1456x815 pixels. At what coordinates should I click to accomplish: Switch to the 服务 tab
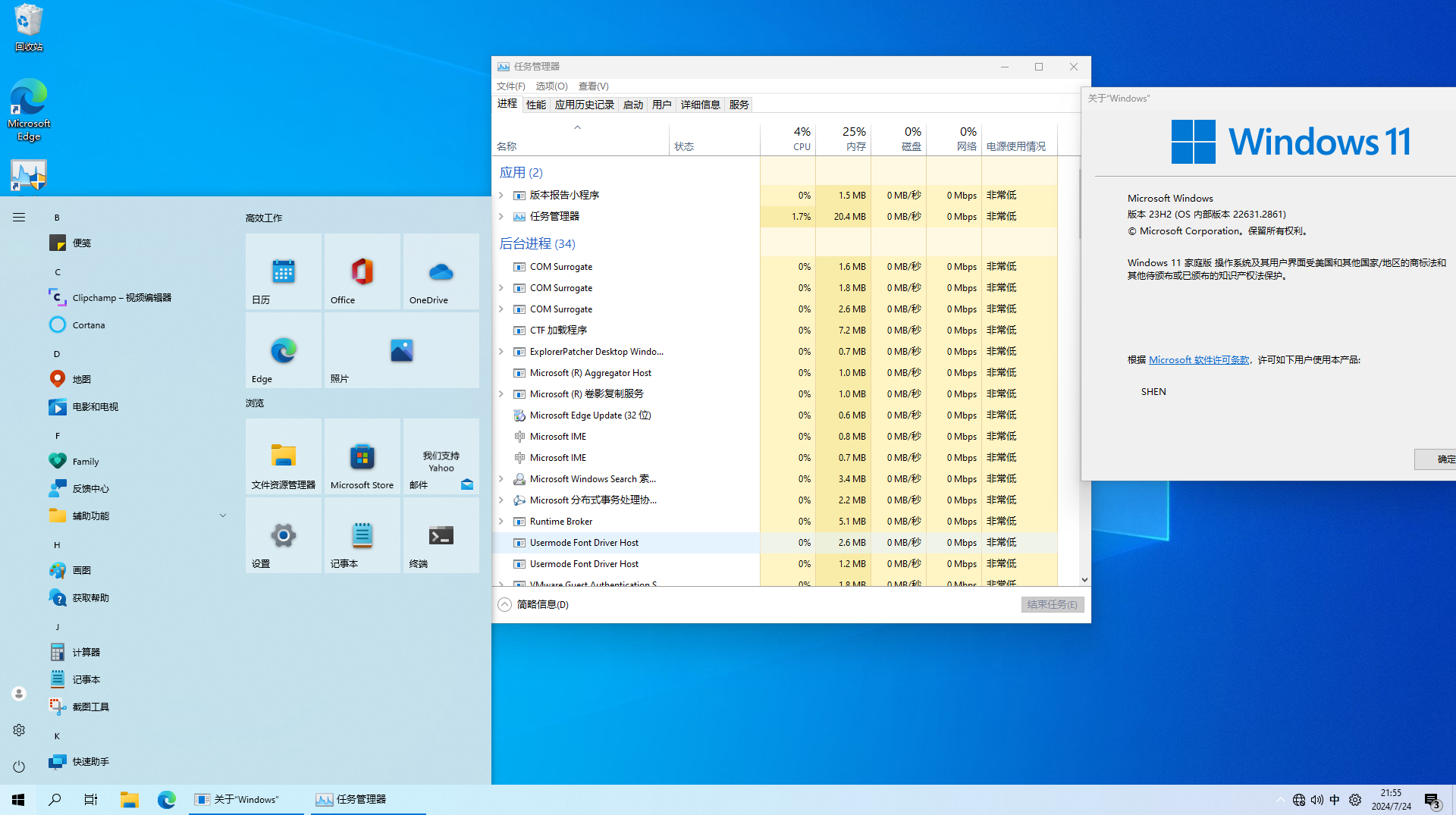click(x=739, y=105)
